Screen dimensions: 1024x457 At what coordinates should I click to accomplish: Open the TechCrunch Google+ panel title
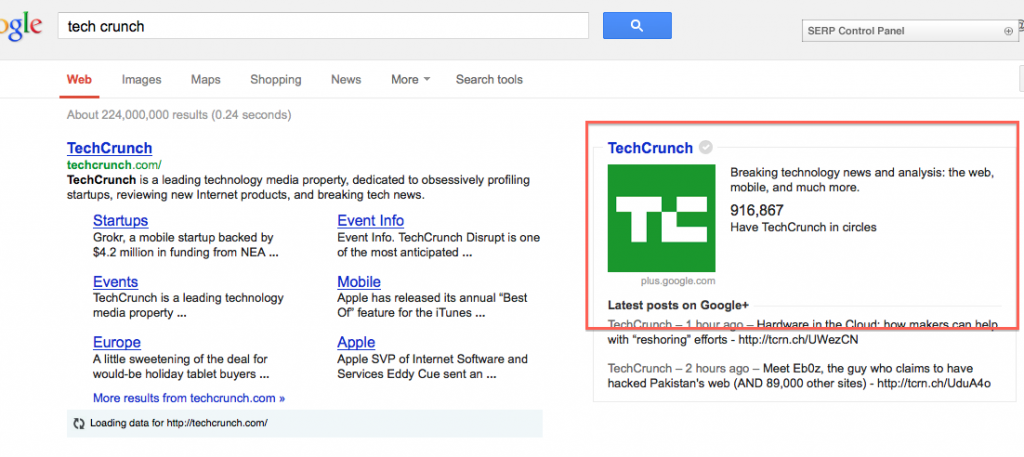pyautogui.click(x=650, y=148)
